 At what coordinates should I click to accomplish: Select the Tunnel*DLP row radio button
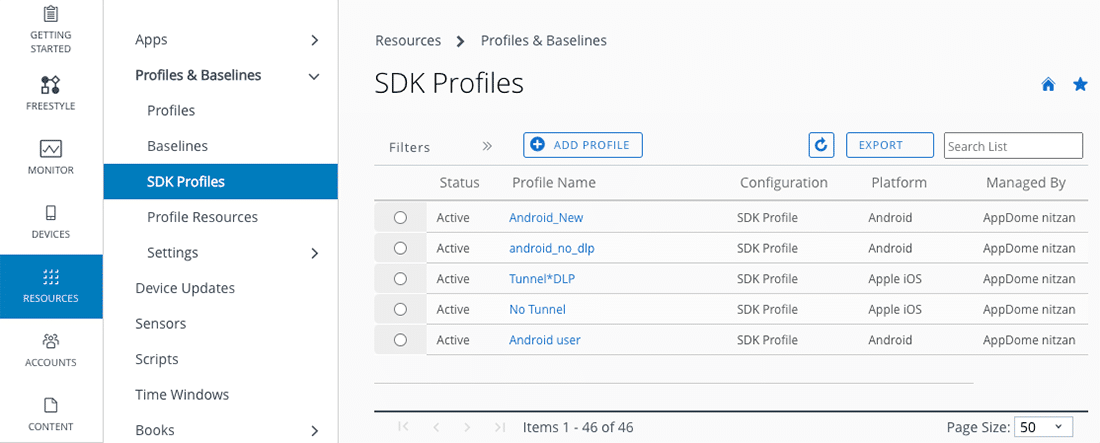click(400, 279)
